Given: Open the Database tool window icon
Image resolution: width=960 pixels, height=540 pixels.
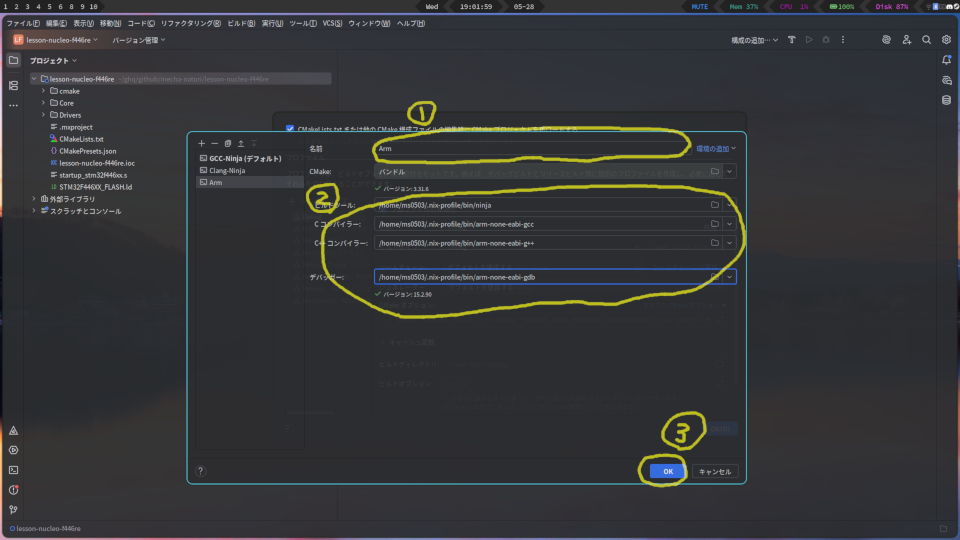Looking at the screenshot, I should pos(946,100).
